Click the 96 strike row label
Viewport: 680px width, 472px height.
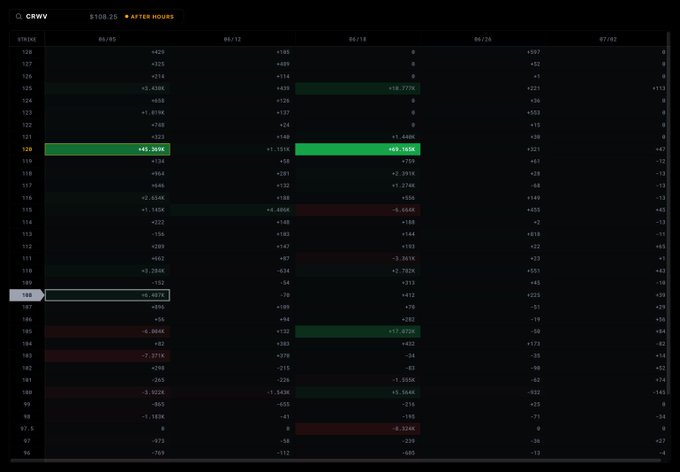(27, 453)
